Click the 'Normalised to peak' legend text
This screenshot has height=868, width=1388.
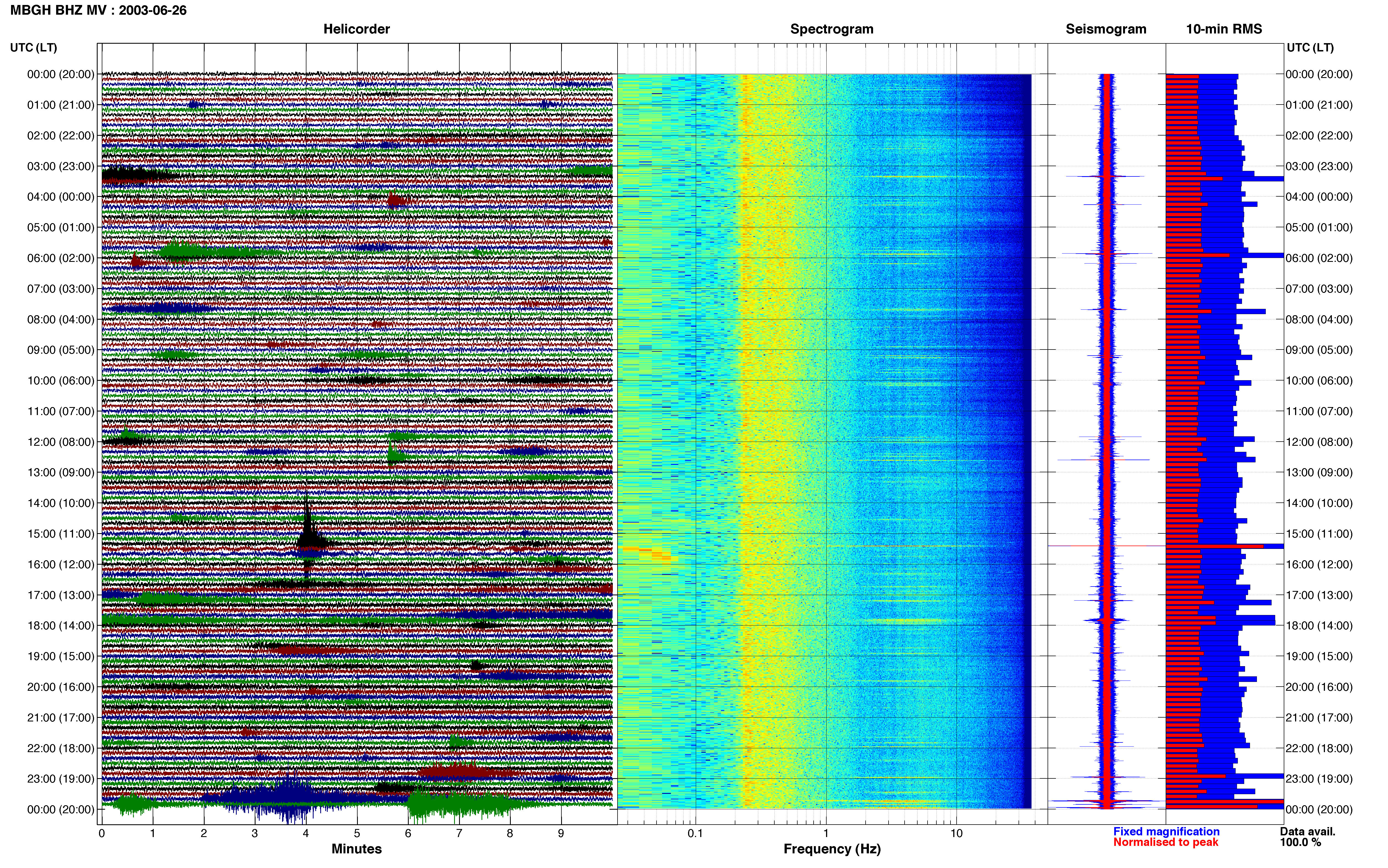click(x=1165, y=843)
